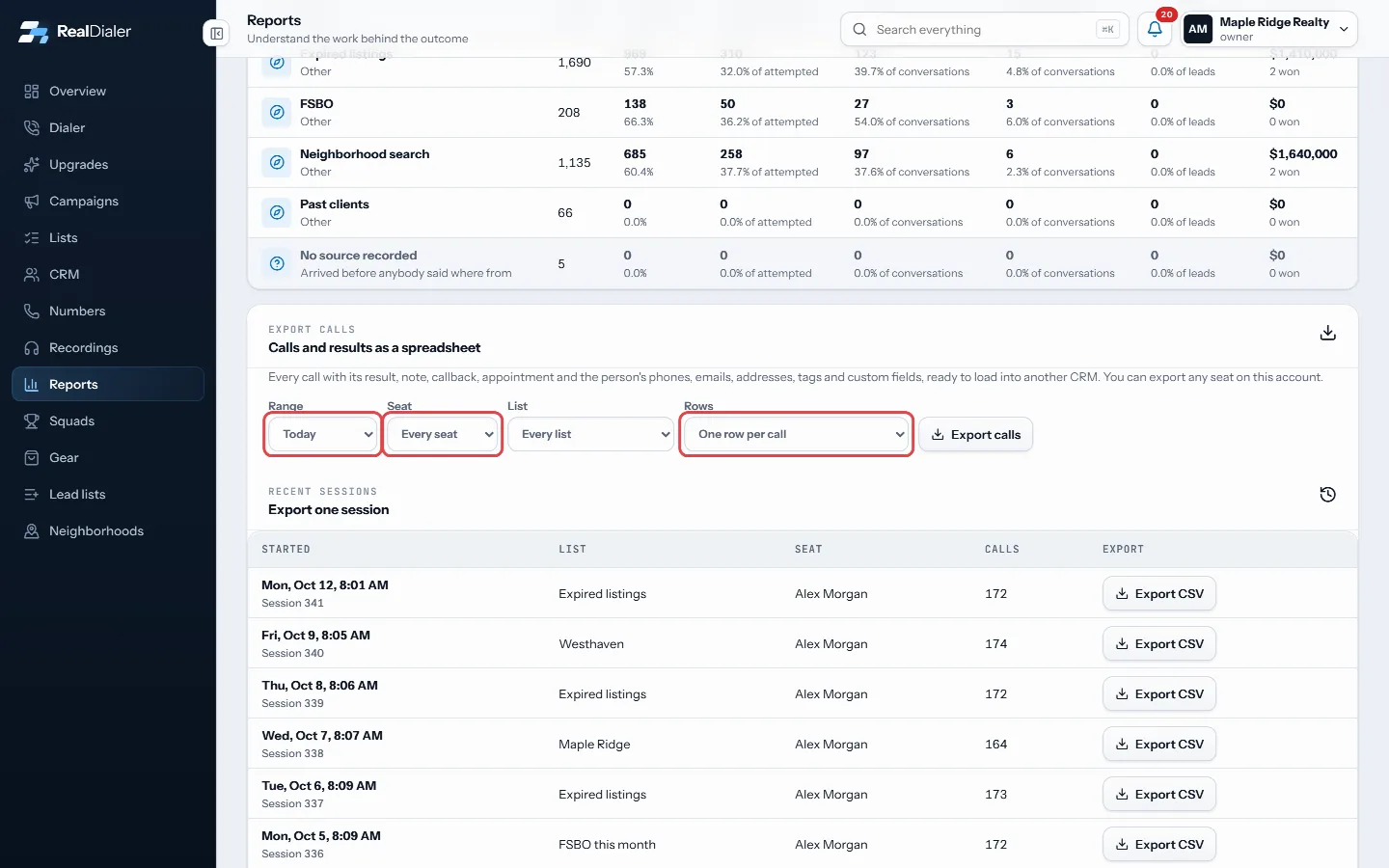Go to Numbers page
Image resolution: width=1389 pixels, height=868 pixels.
point(108,312)
